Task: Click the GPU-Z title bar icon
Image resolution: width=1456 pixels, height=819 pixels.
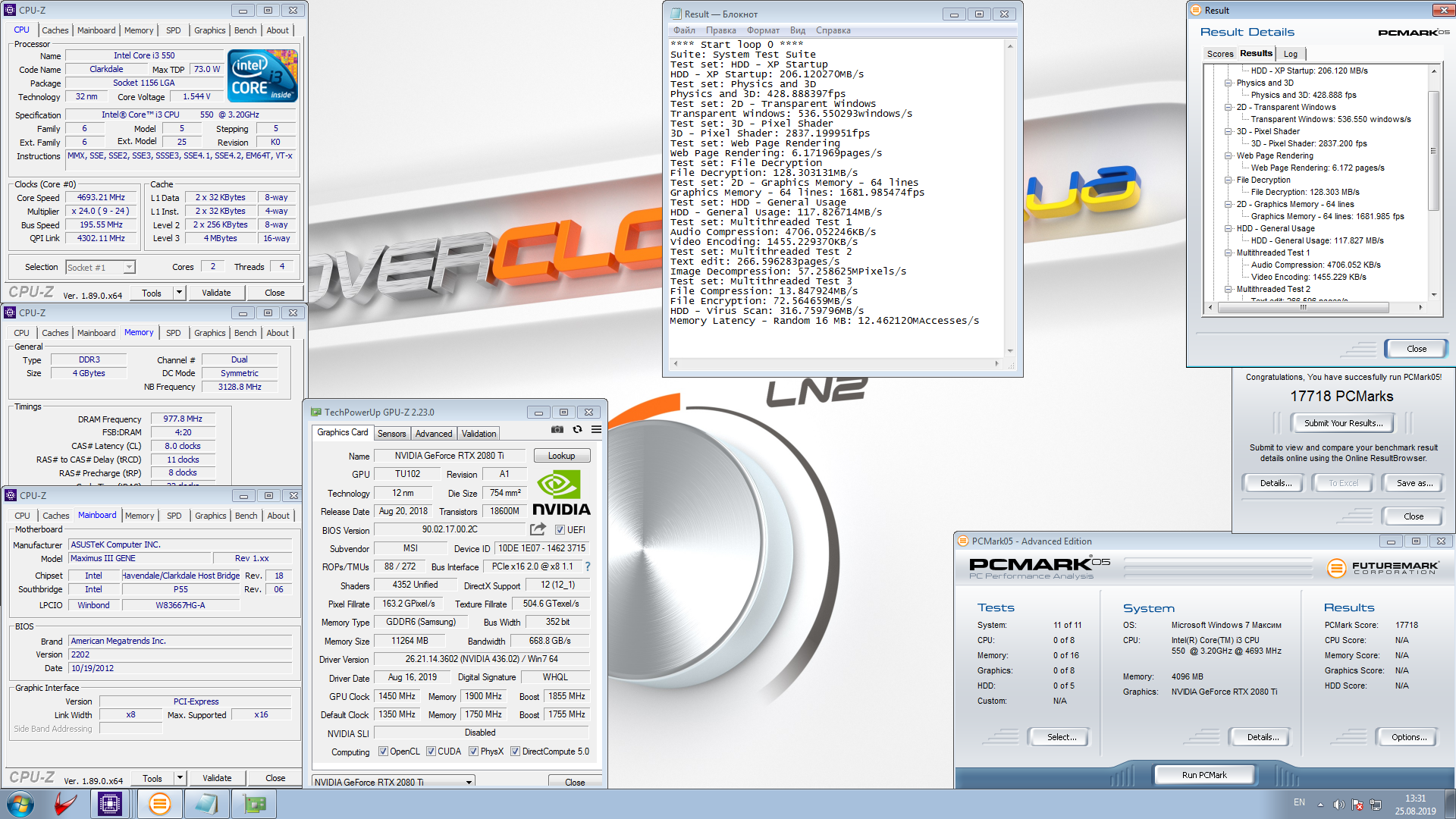Action: pos(316,413)
